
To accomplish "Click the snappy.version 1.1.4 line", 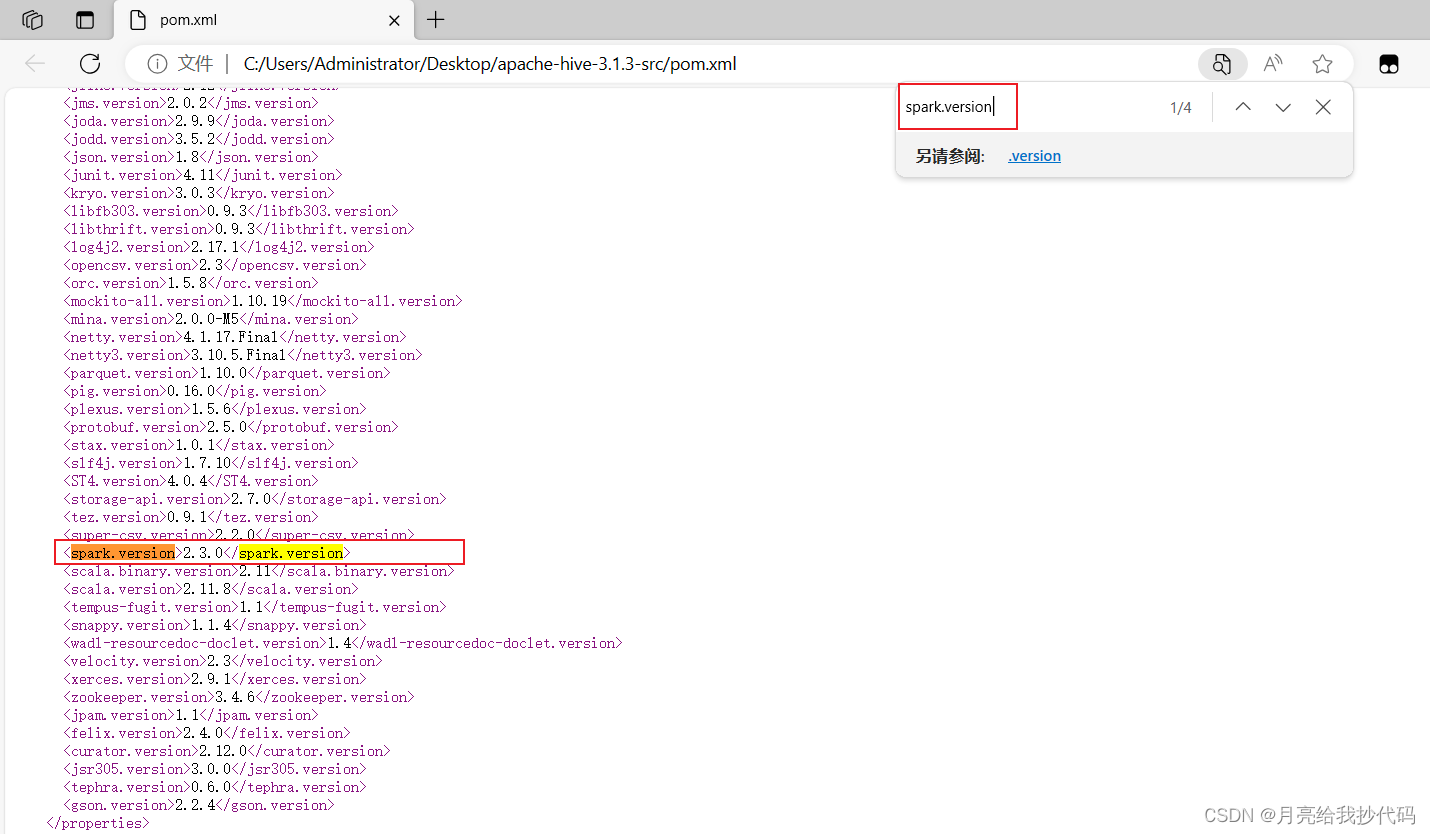I will pyautogui.click(x=215, y=625).
